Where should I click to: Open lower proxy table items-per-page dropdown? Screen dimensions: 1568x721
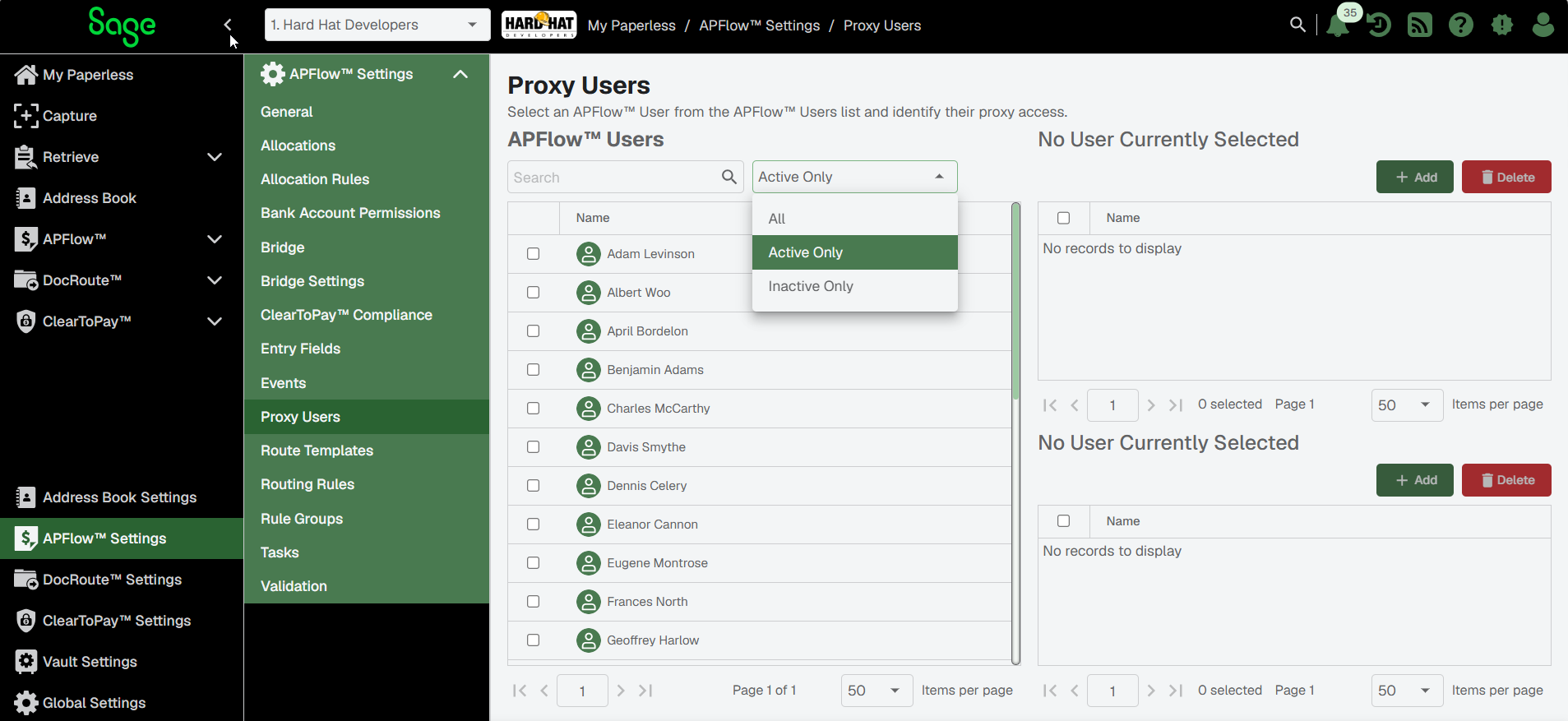click(x=1407, y=691)
